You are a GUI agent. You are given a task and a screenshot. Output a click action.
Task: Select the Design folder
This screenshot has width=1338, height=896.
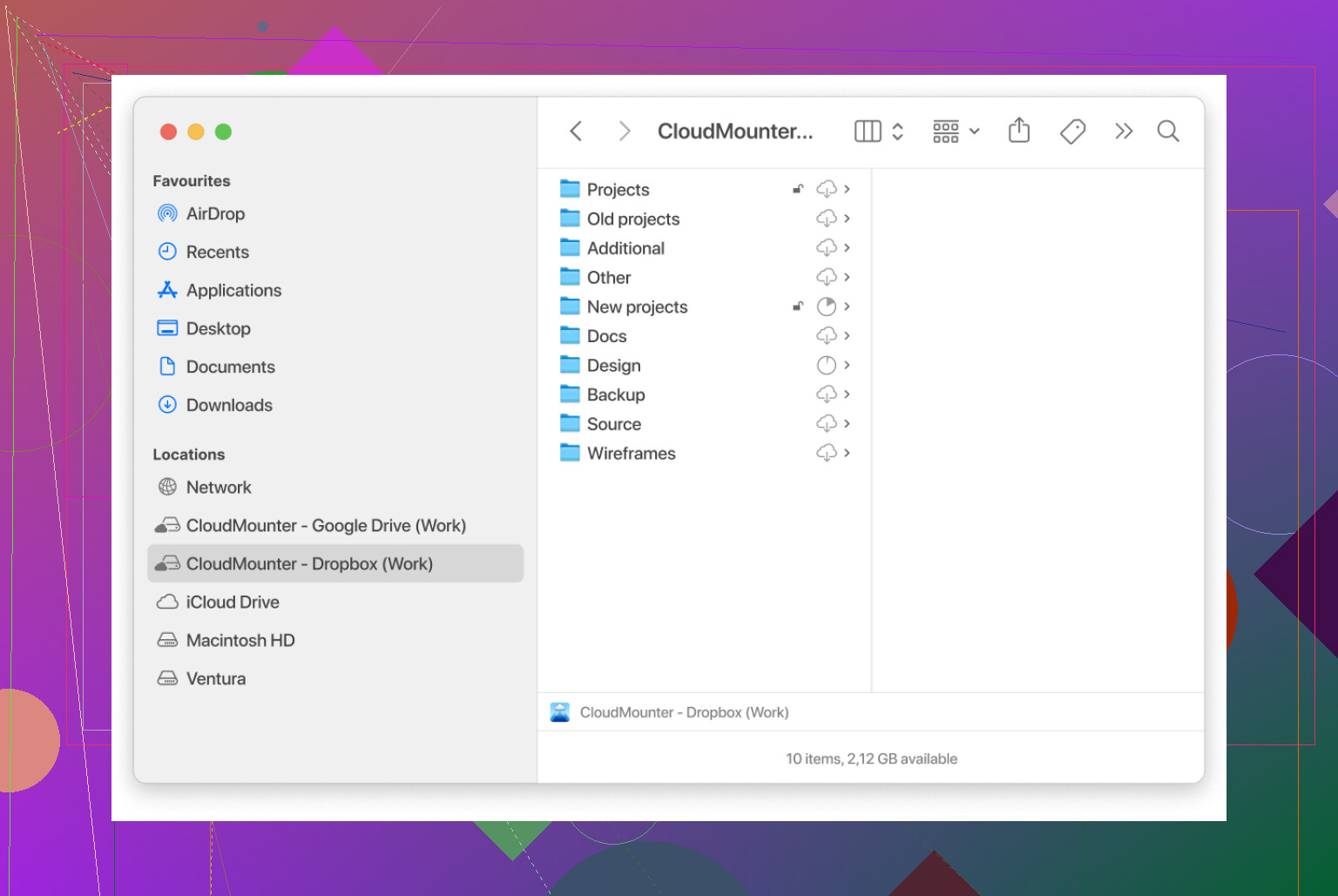pyautogui.click(x=704, y=365)
